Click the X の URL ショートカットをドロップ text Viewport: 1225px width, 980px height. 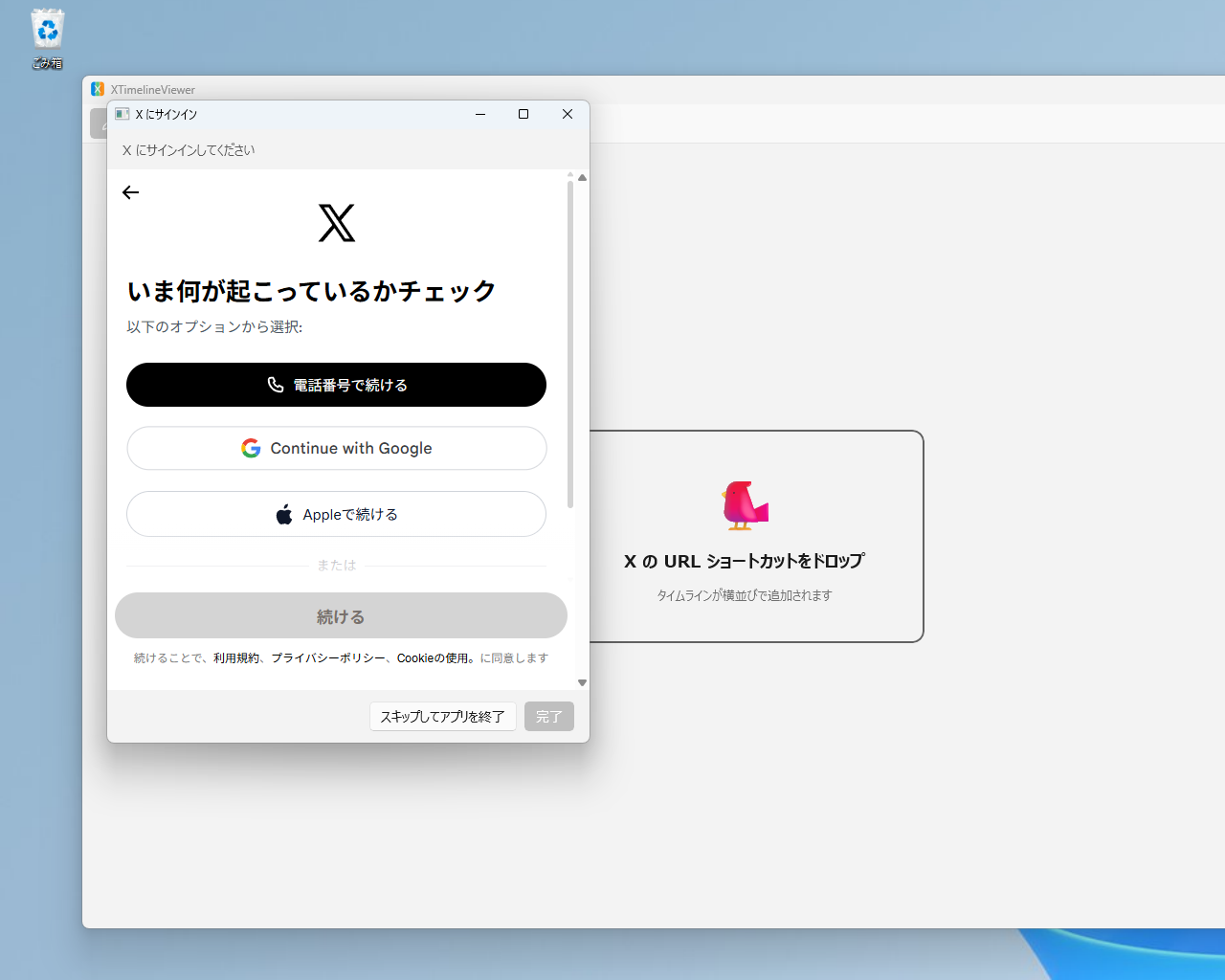(745, 562)
